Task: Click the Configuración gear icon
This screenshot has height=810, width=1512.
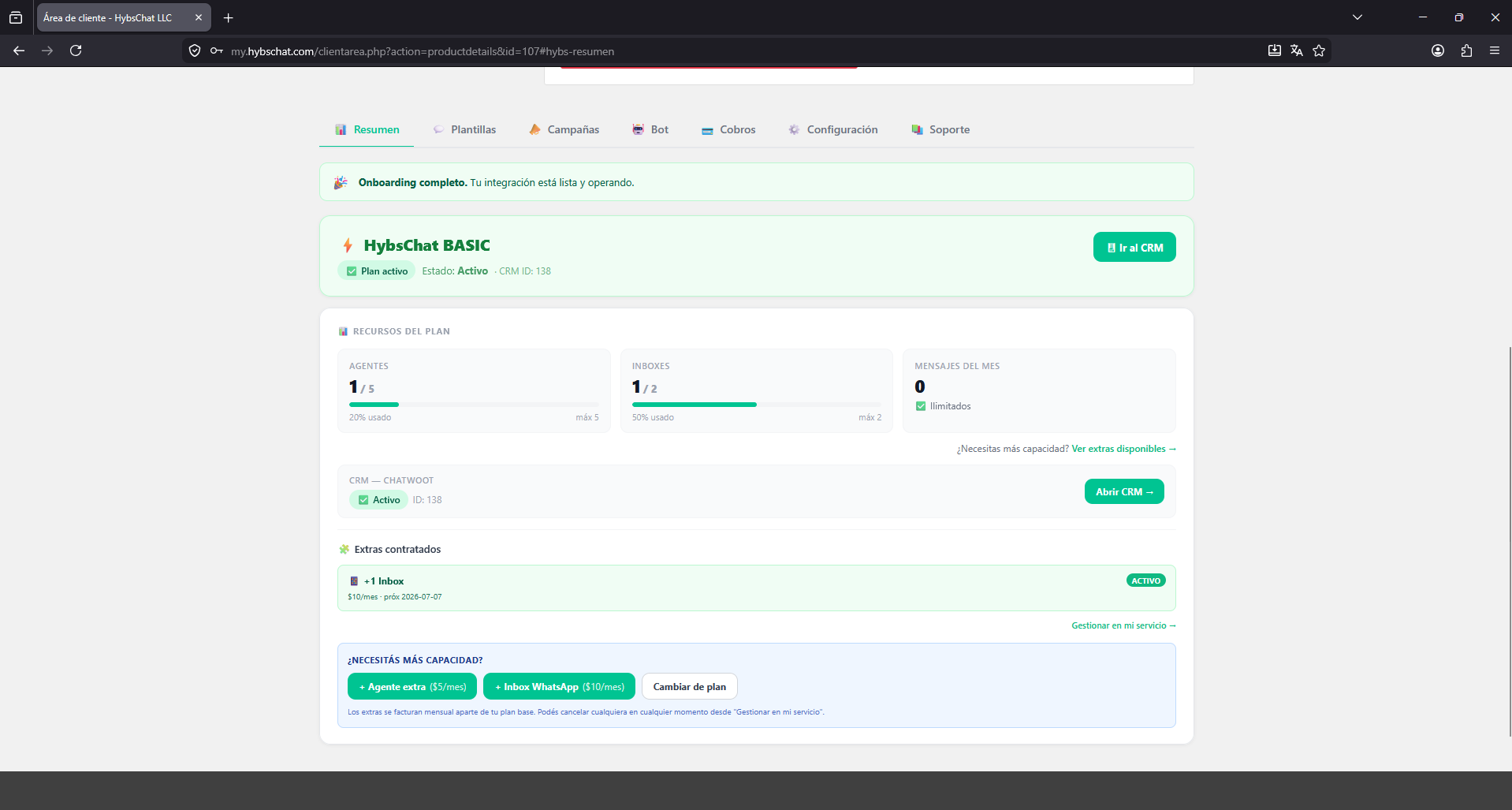Action: coord(794,129)
